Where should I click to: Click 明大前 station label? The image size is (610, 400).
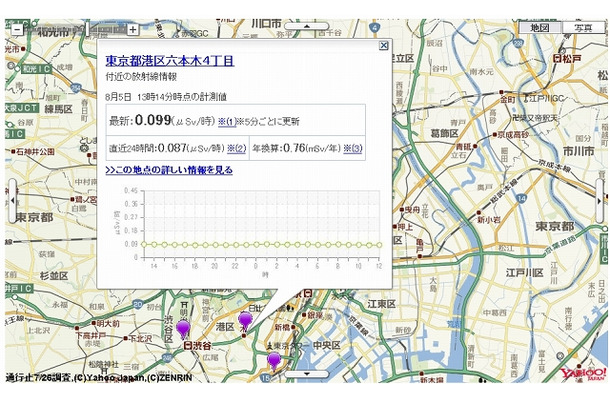pyautogui.click(x=108, y=323)
